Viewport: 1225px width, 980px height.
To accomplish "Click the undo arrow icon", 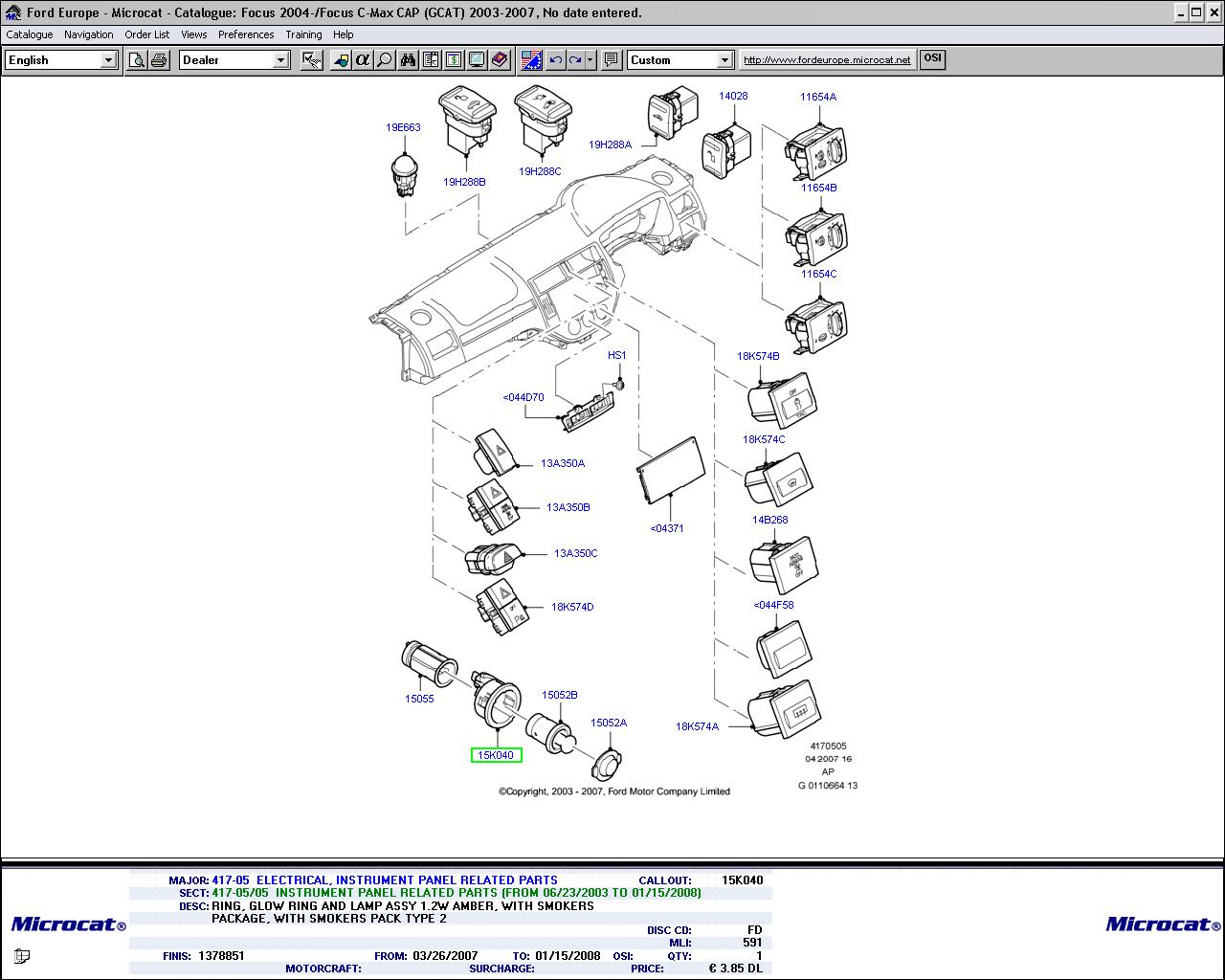I will coord(556,60).
